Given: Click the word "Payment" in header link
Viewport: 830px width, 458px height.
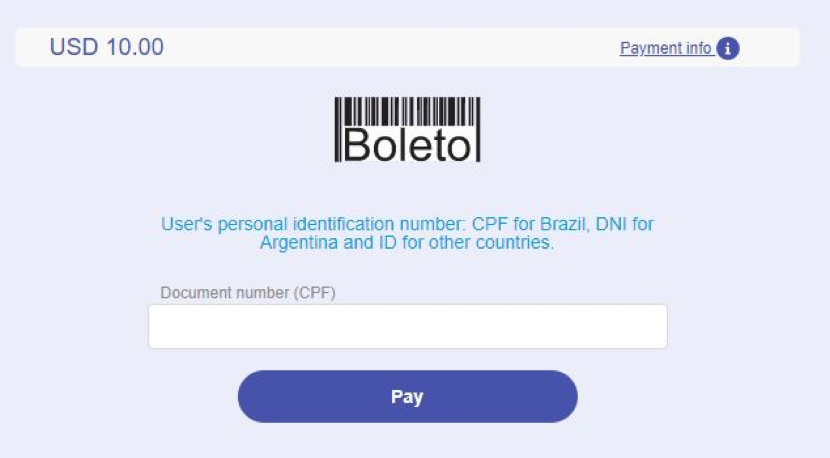Looking at the screenshot, I should pos(650,49).
